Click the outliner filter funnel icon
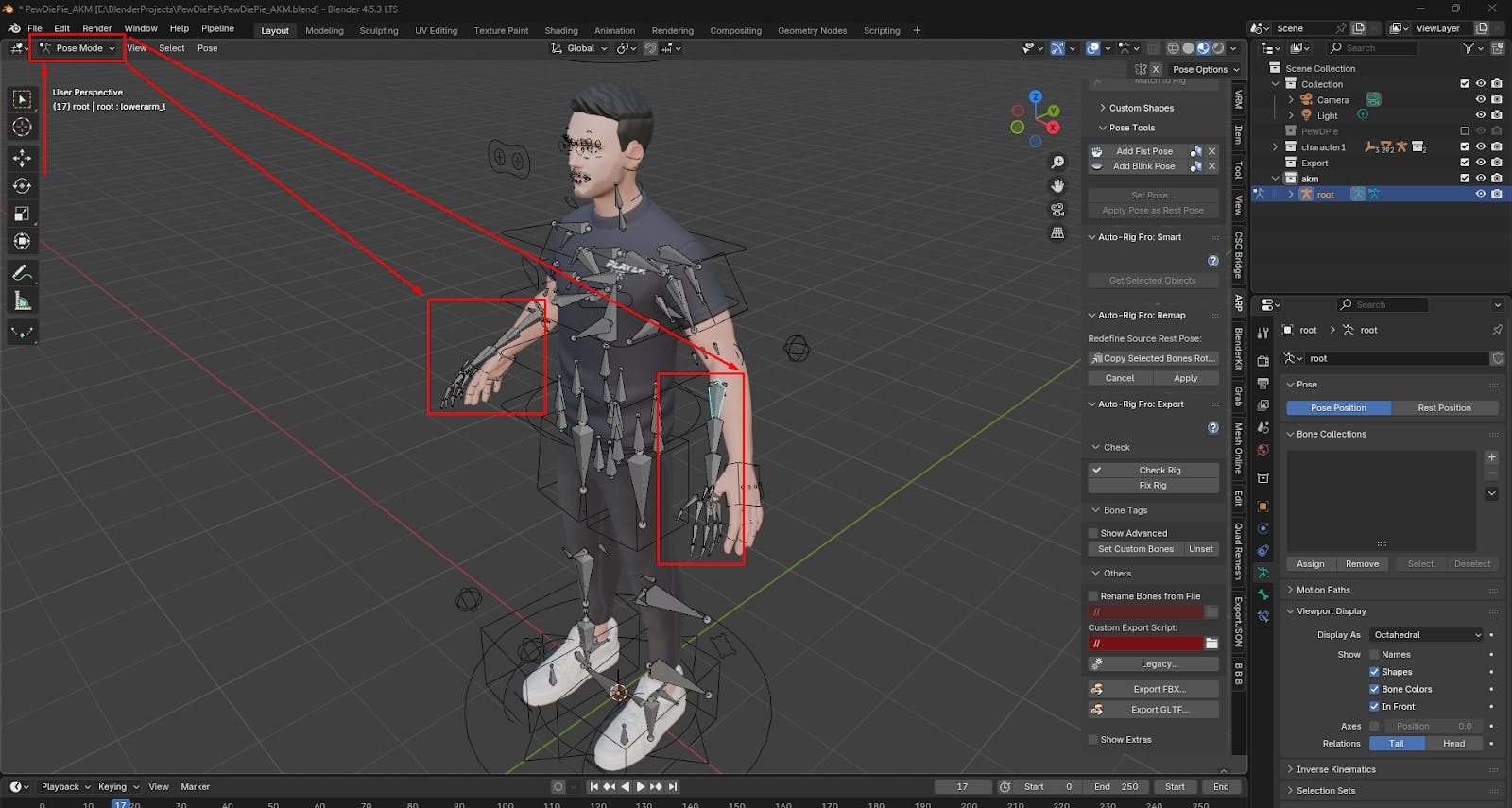This screenshot has width=1512, height=808. coord(1468,47)
